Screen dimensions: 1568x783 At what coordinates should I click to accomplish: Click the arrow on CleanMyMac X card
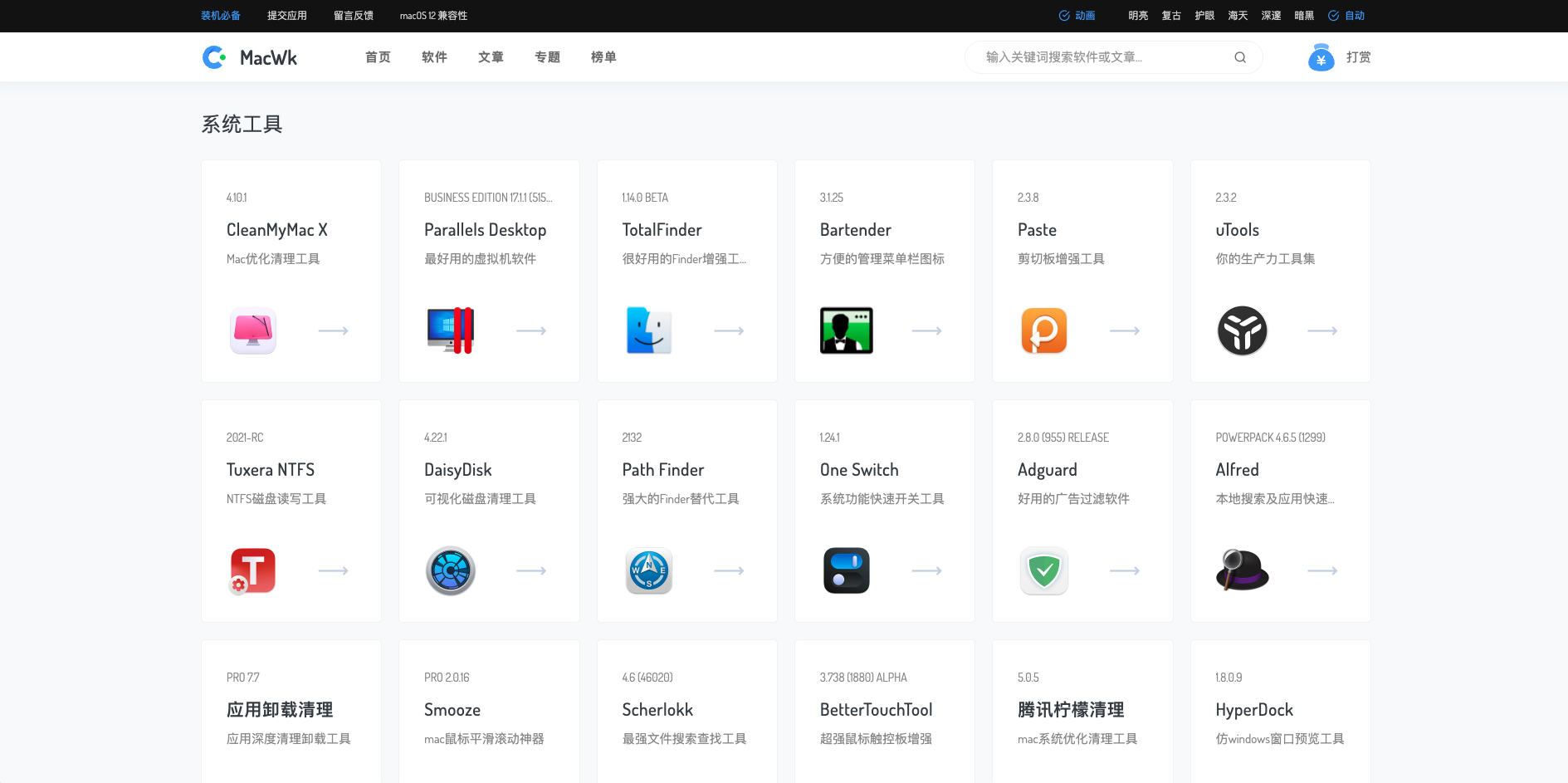coord(333,330)
